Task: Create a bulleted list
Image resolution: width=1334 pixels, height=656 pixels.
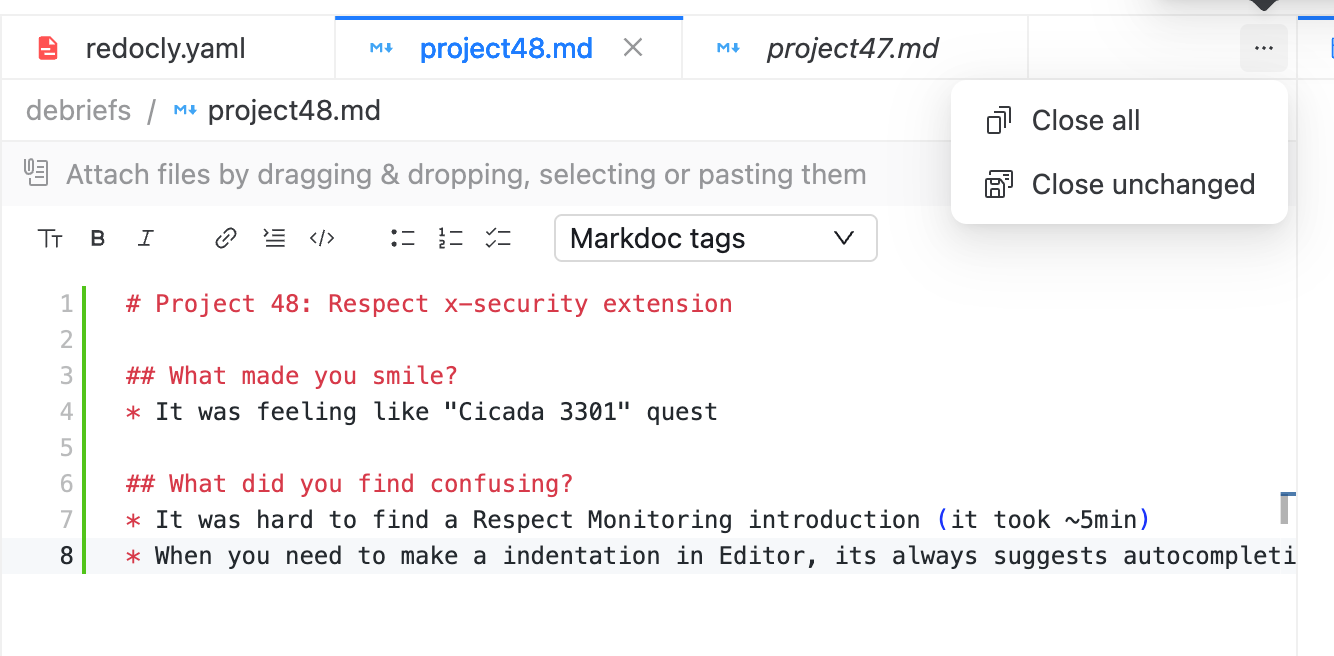Action: pos(403,238)
